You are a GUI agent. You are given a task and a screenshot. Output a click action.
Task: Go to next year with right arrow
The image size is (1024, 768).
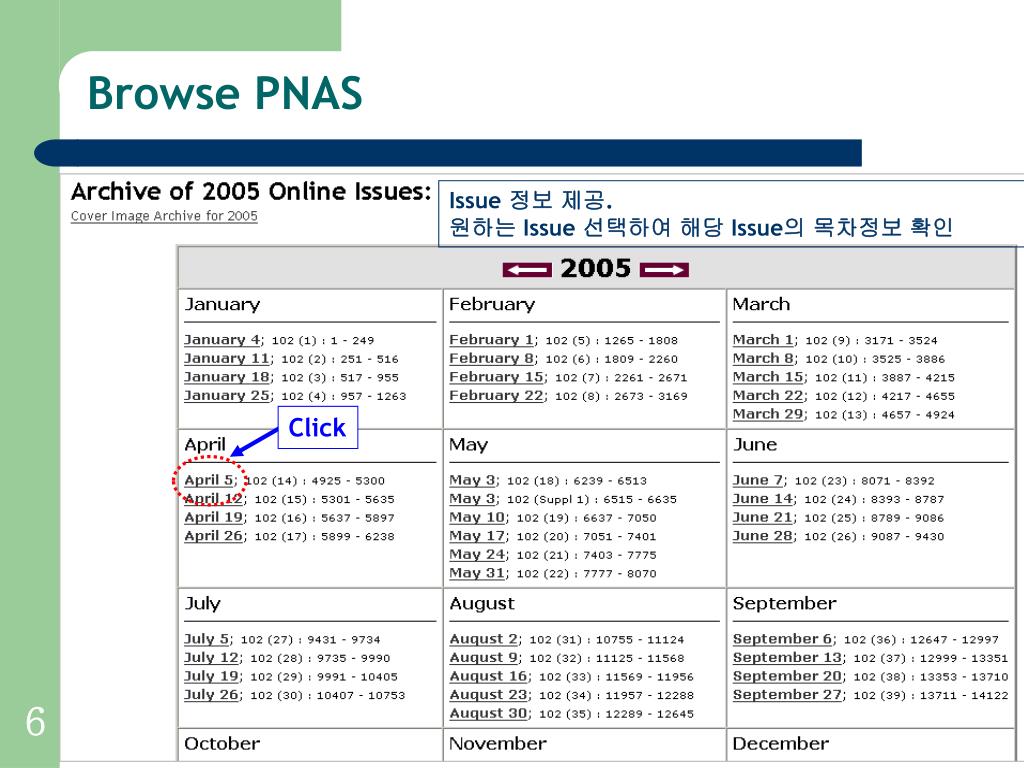pos(664,270)
